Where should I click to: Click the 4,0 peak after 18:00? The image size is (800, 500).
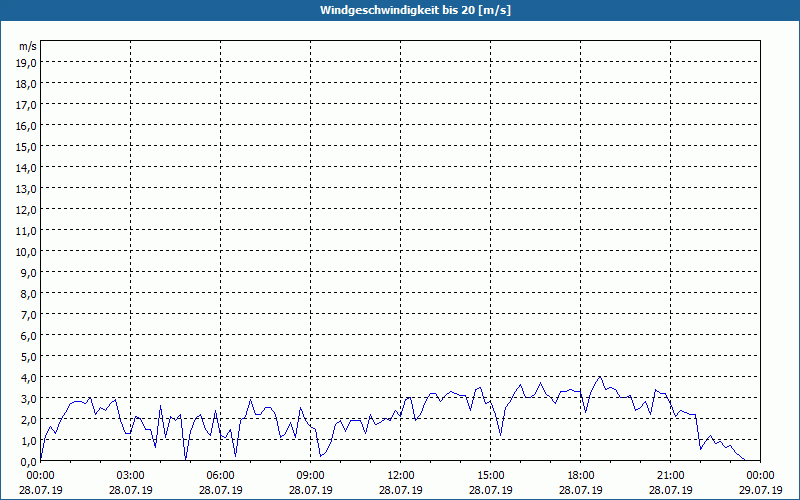click(x=600, y=377)
